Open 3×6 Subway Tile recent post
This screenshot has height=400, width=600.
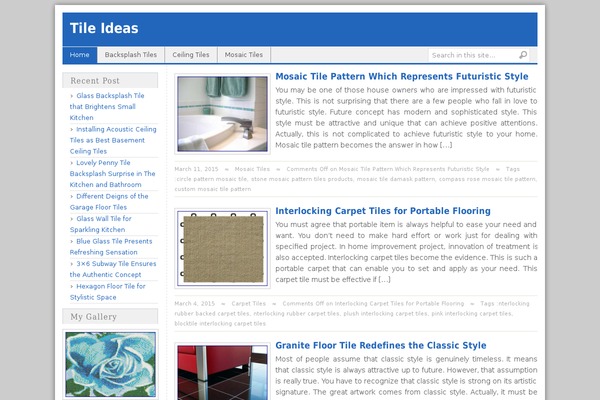click(x=113, y=269)
